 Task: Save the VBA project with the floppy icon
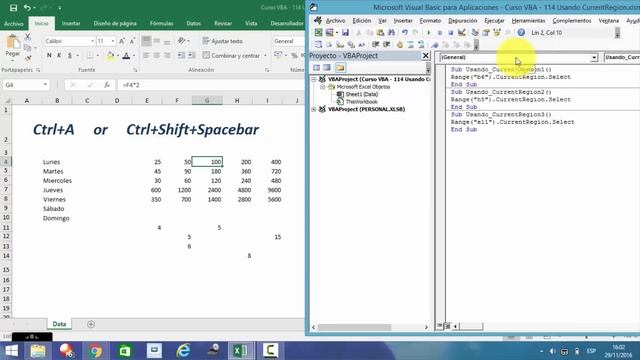[x=345, y=33]
